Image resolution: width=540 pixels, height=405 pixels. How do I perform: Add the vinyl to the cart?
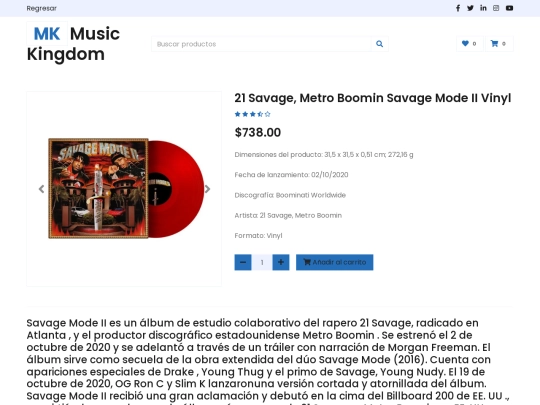point(334,262)
